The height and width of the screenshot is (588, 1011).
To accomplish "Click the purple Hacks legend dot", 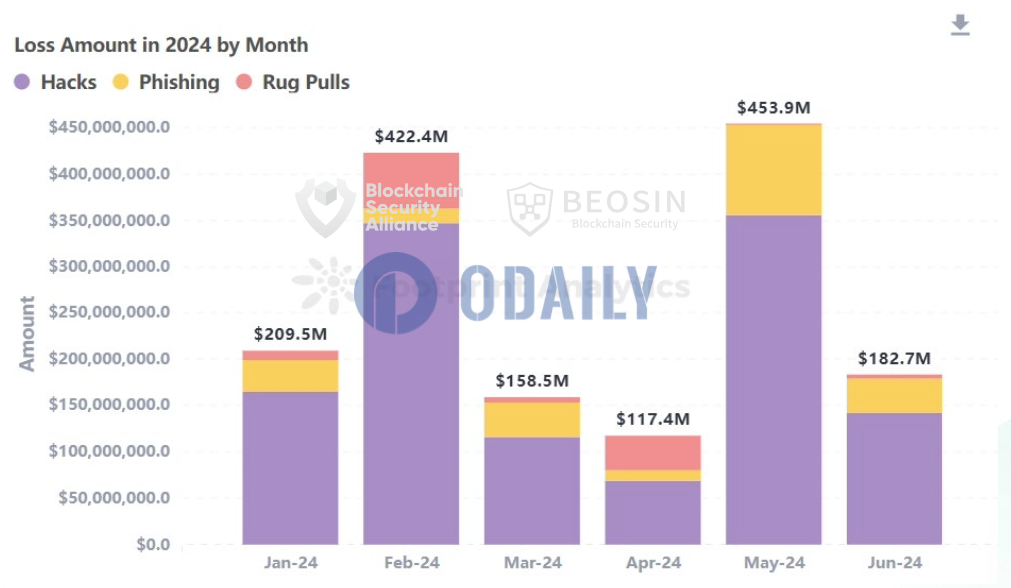I will pyautogui.click(x=22, y=82).
